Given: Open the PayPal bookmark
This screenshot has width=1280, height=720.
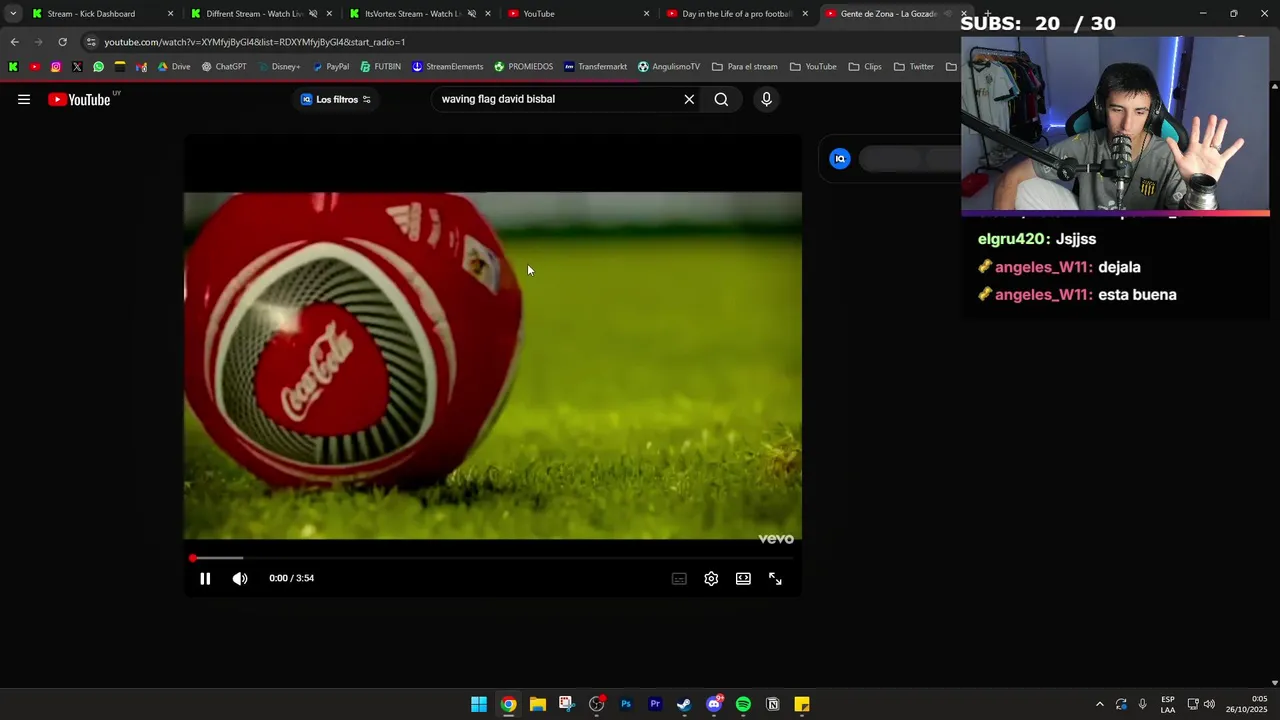Looking at the screenshot, I should 330,67.
